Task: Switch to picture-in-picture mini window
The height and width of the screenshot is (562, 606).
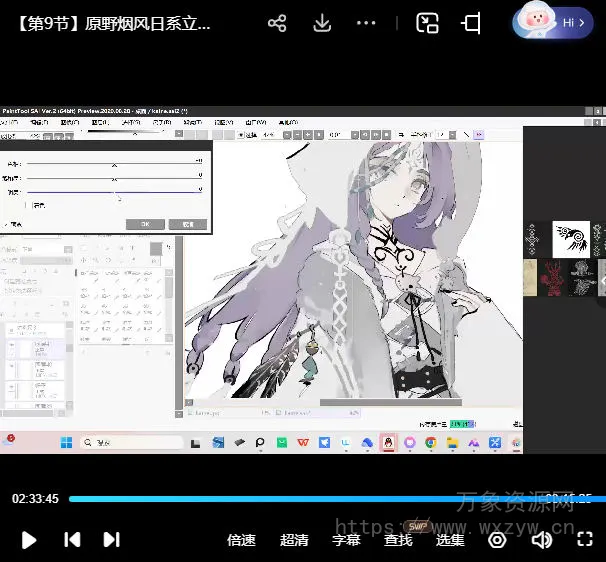Action: [x=428, y=24]
